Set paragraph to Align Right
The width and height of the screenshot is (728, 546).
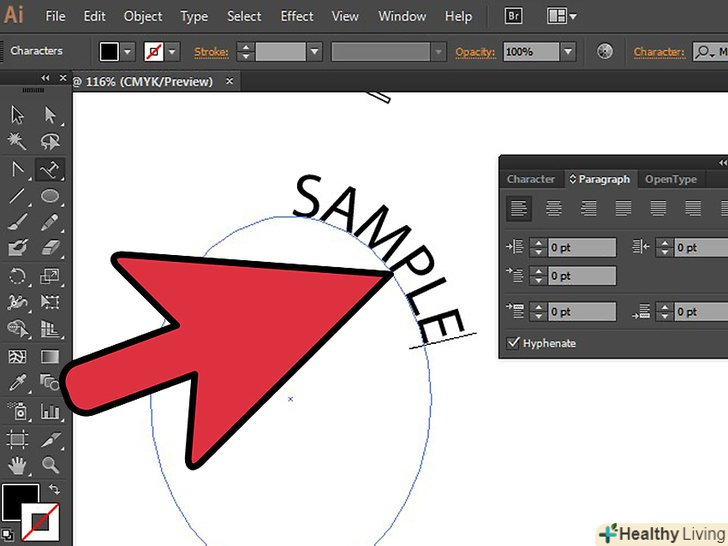point(588,208)
